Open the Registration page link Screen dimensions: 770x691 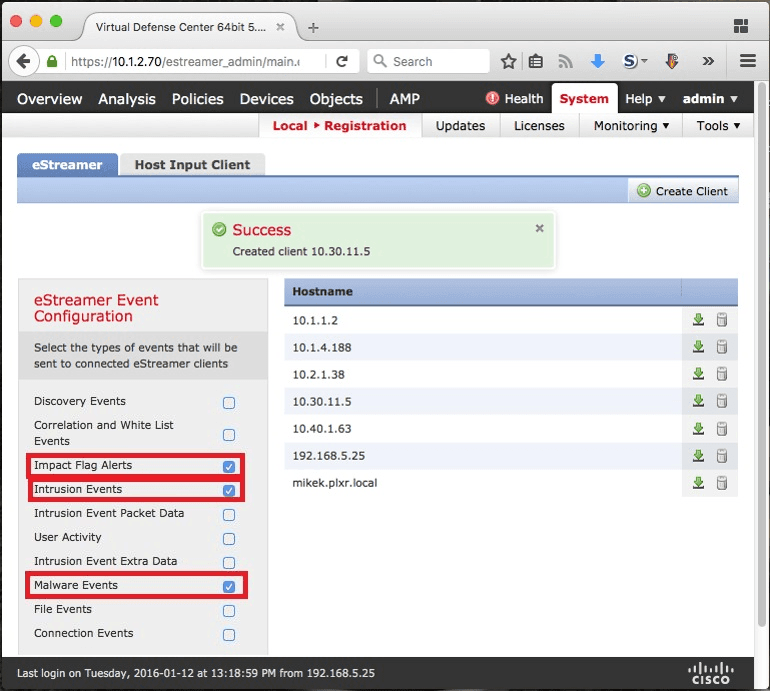[365, 126]
